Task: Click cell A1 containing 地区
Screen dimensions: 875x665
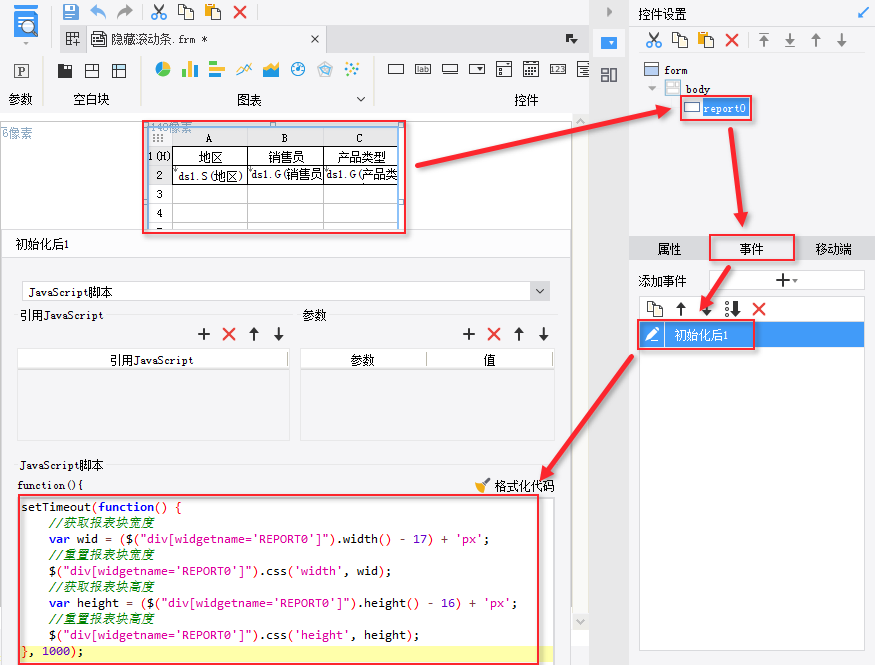Action: (209, 157)
